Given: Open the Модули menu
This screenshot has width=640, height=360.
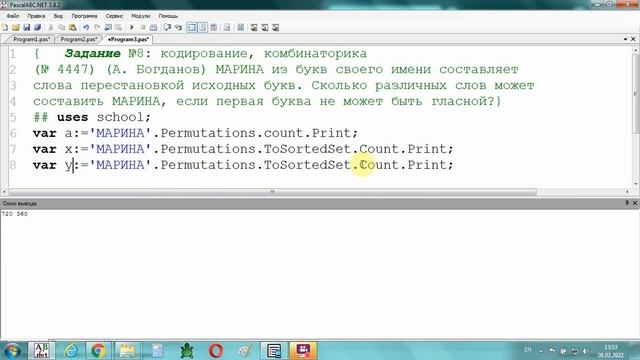Looking at the screenshot, I should 141,16.
